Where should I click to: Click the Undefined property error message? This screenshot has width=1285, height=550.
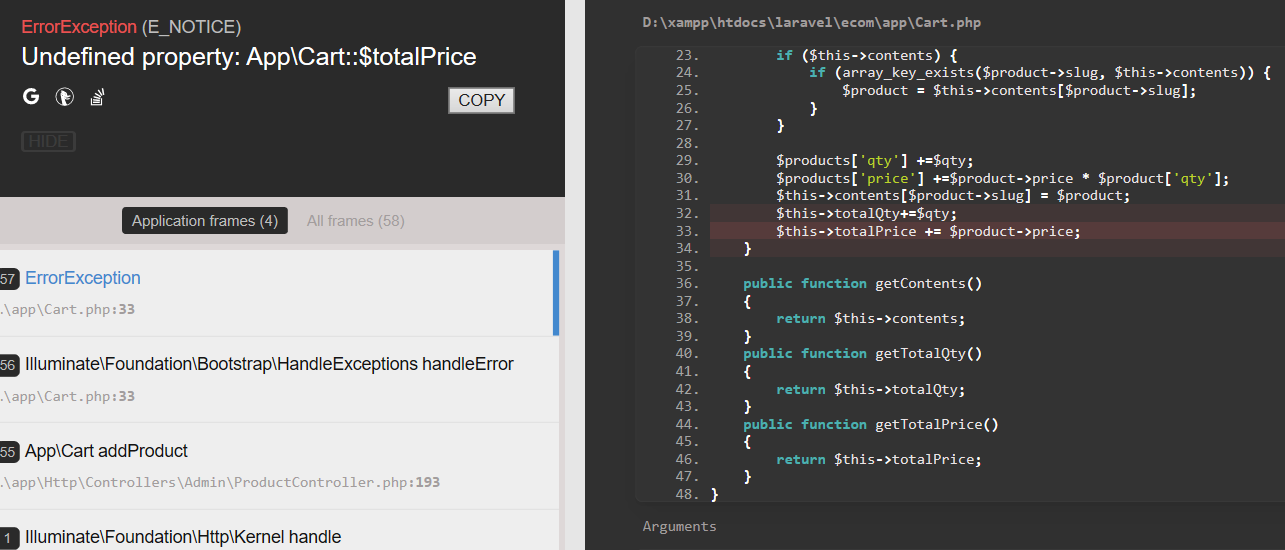(249, 57)
